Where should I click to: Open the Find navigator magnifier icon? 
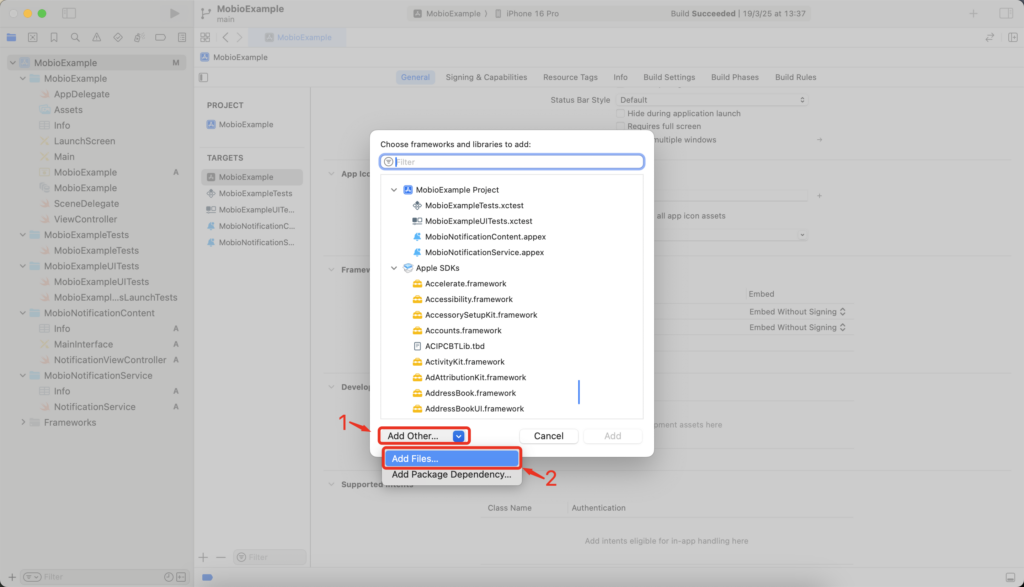coord(75,36)
